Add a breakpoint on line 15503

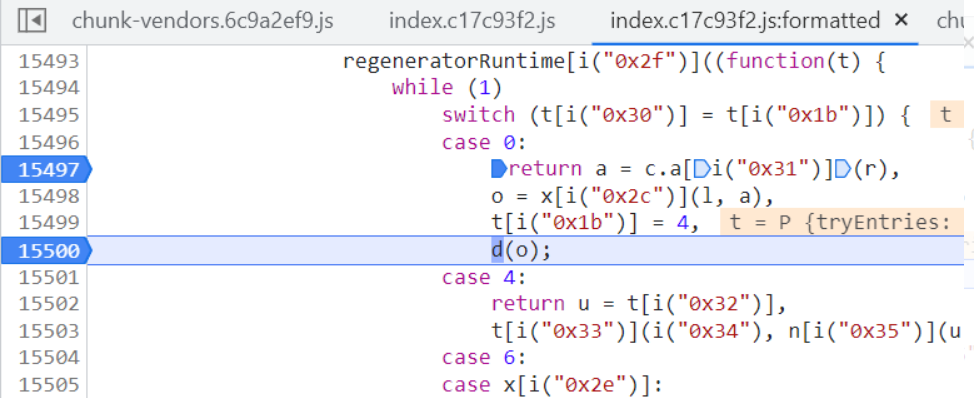point(48,331)
